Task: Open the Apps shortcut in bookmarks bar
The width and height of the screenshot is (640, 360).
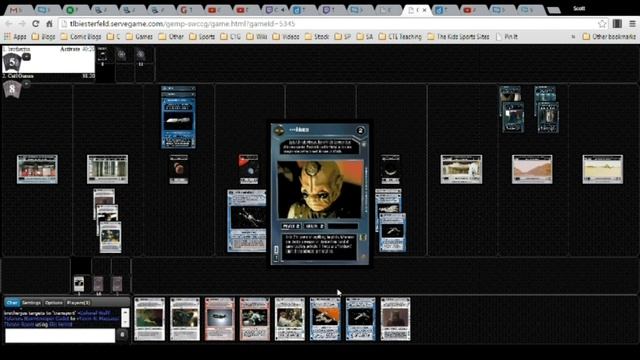Action: click(x=15, y=37)
